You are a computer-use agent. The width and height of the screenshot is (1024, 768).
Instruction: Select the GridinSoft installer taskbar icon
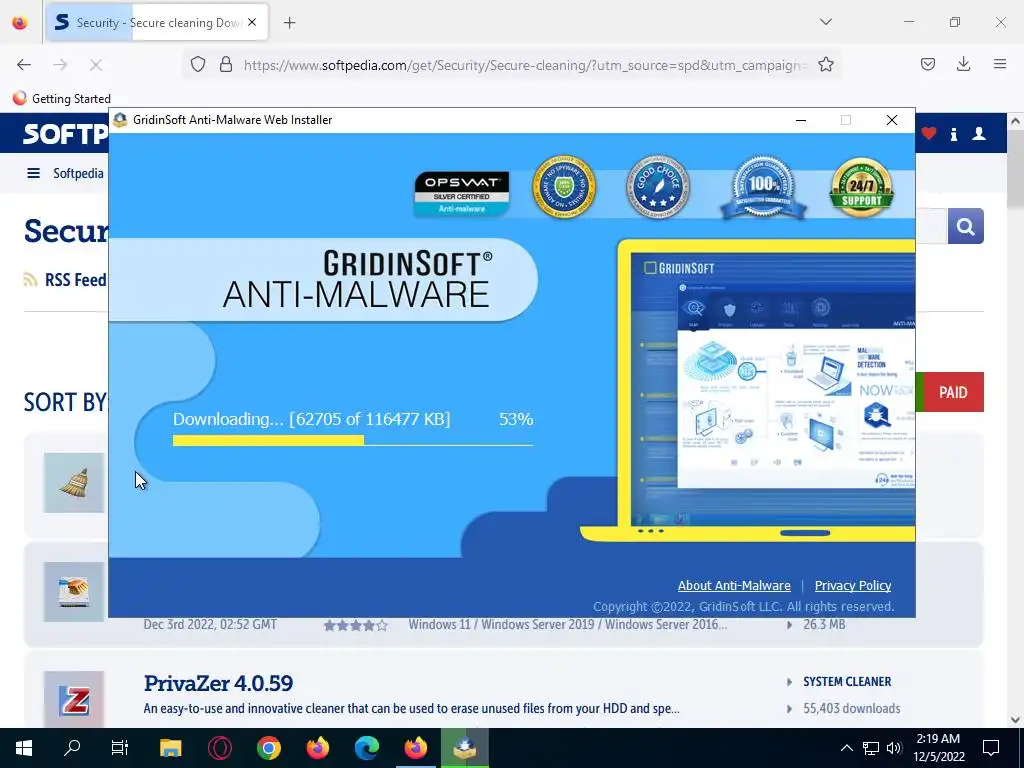click(x=464, y=748)
